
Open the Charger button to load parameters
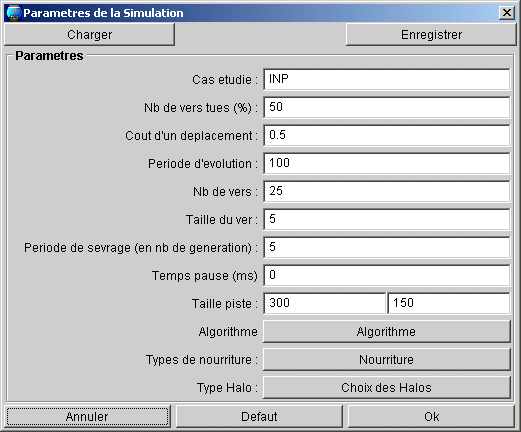89,35
